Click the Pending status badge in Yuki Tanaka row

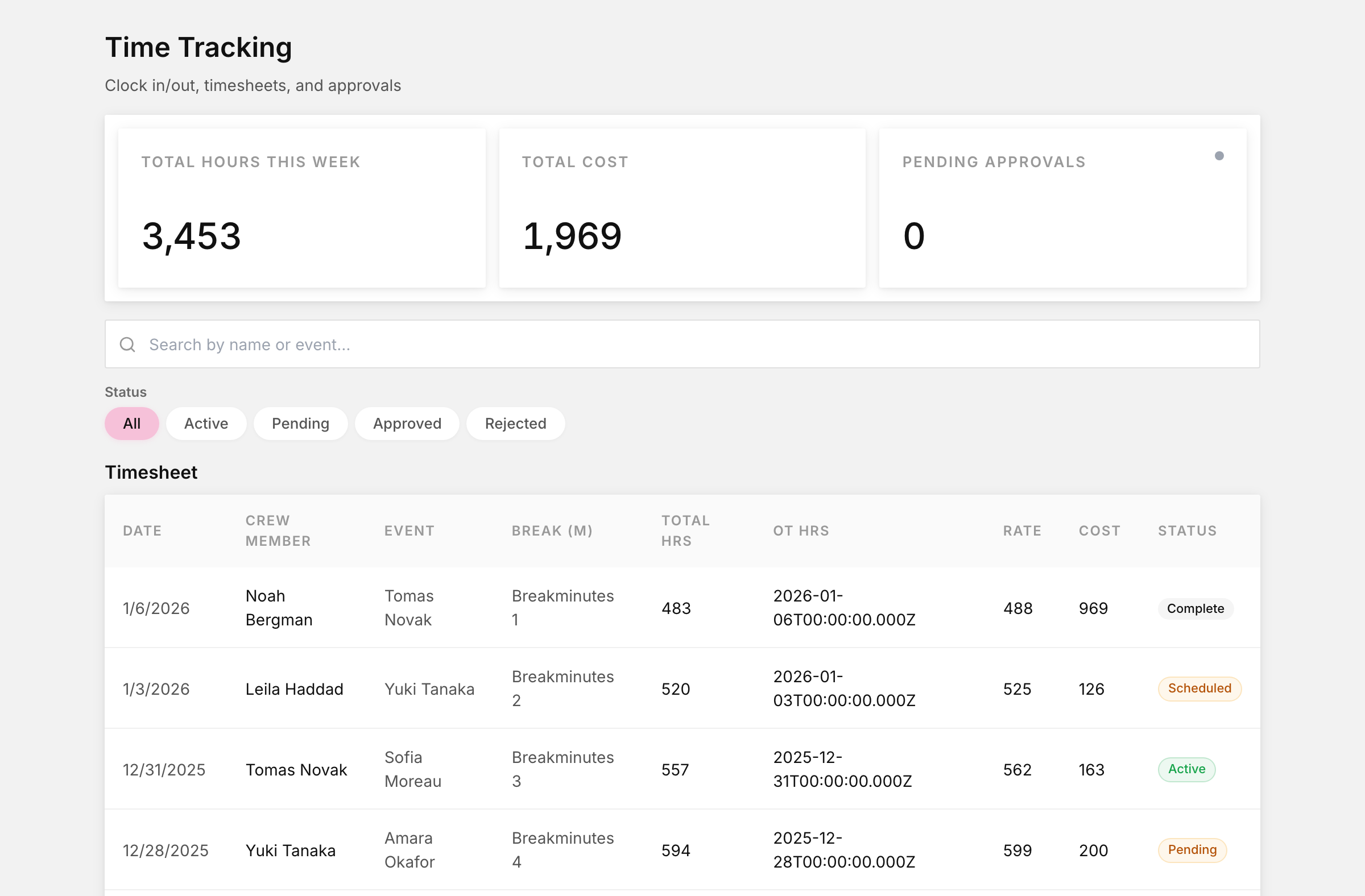tap(1192, 850)
